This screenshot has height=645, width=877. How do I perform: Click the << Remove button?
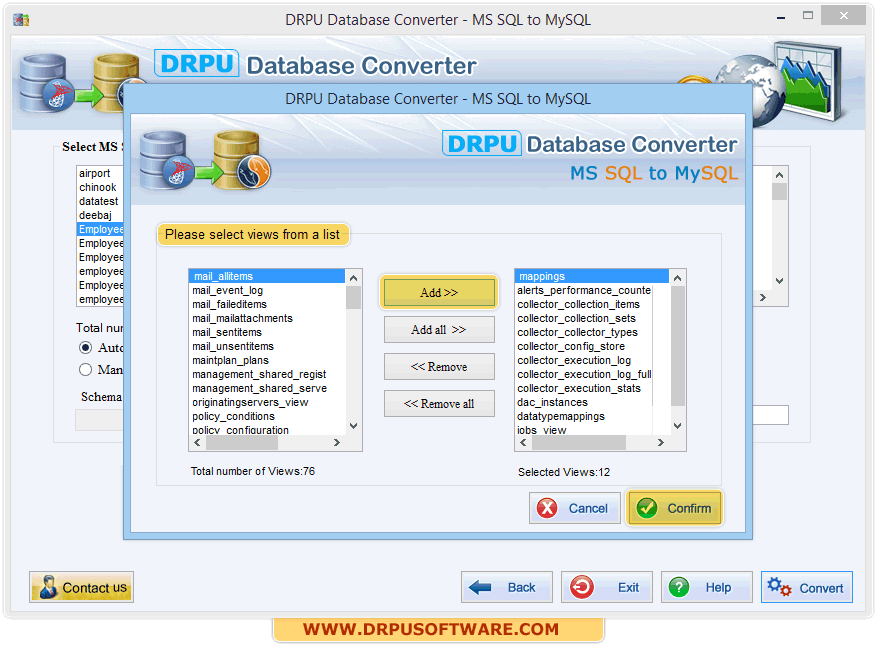click(439, 366)
